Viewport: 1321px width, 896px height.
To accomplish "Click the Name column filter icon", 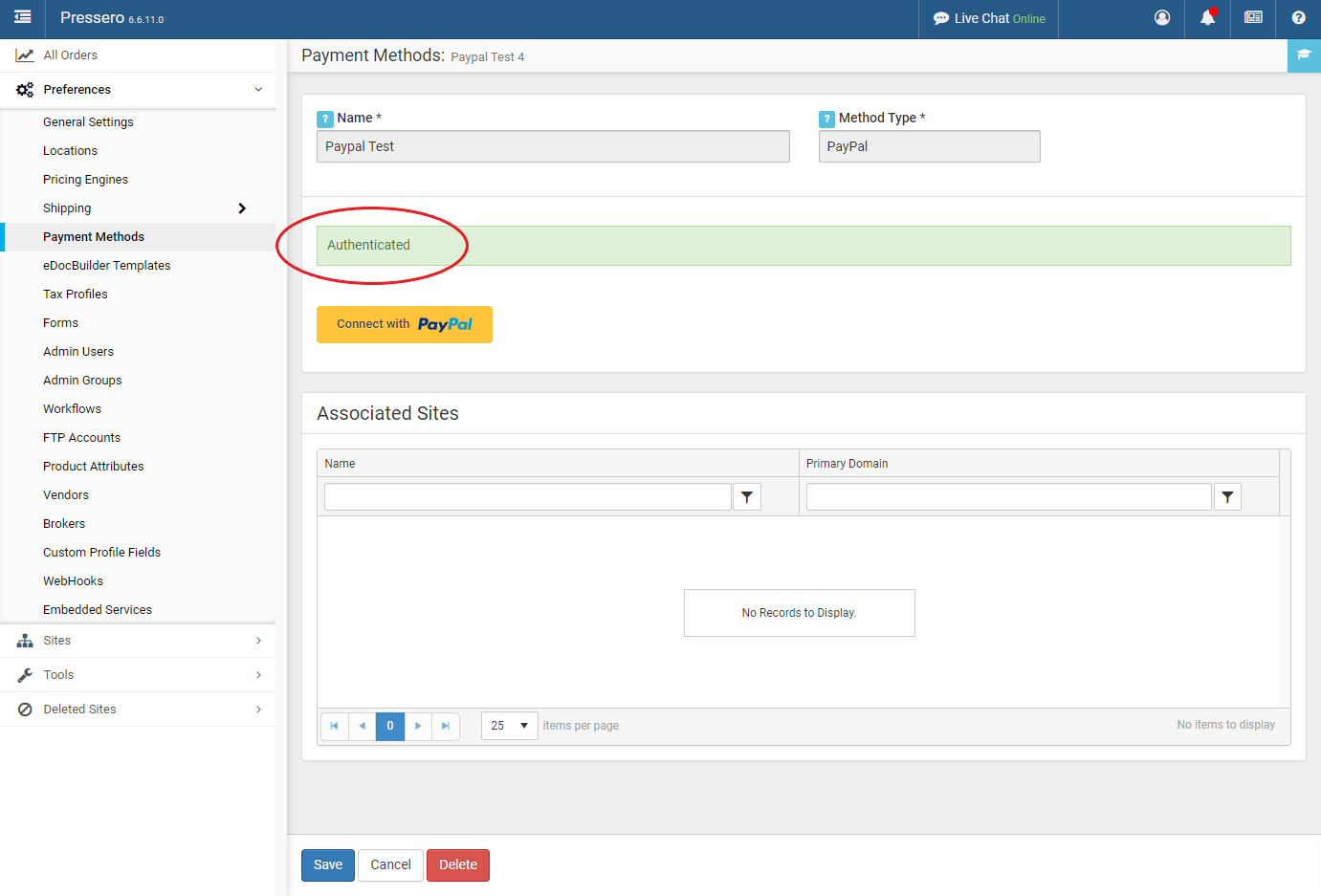I will [747, 497].
